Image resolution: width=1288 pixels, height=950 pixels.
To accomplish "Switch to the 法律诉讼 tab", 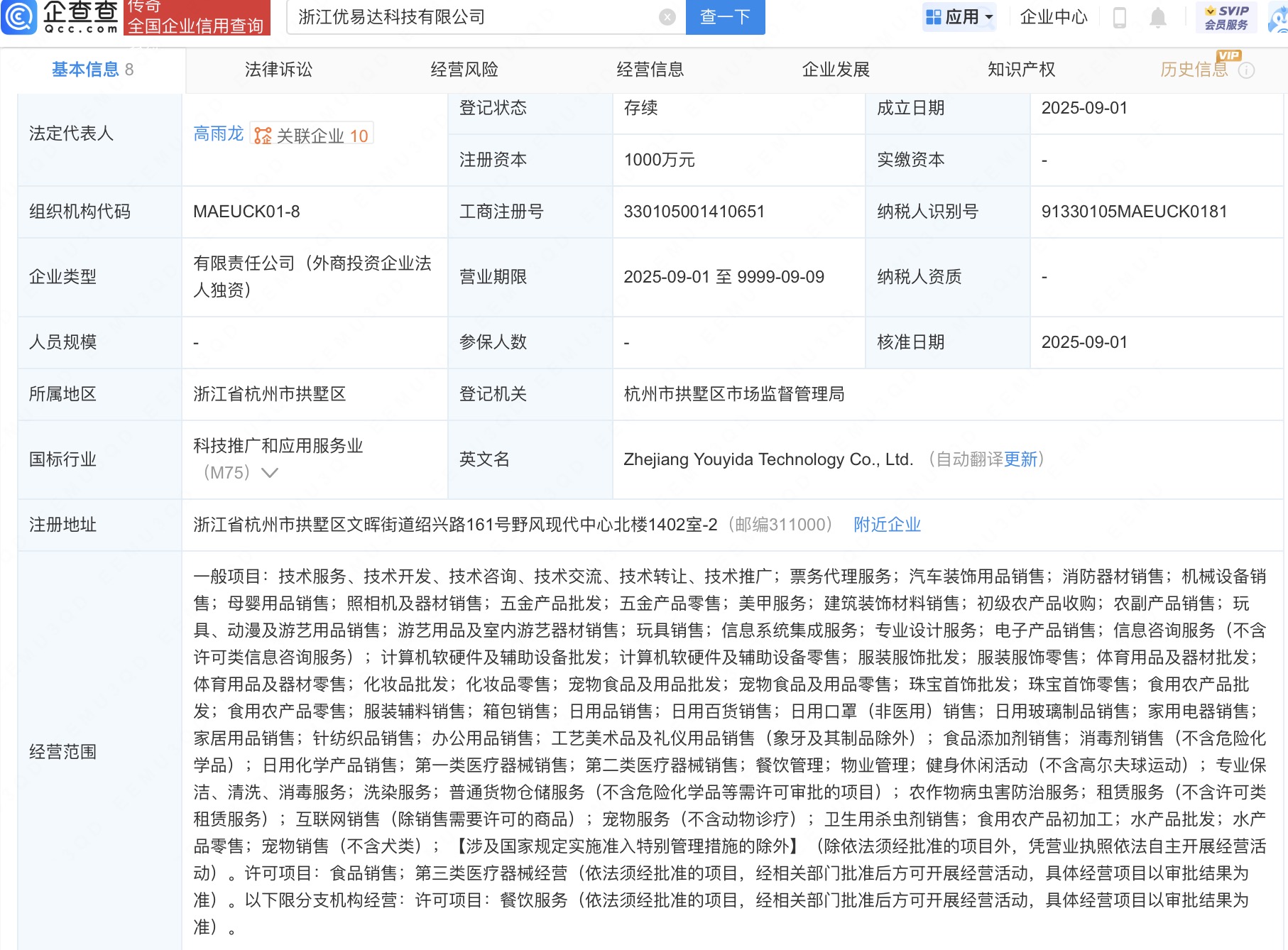I will click(278, 70).
